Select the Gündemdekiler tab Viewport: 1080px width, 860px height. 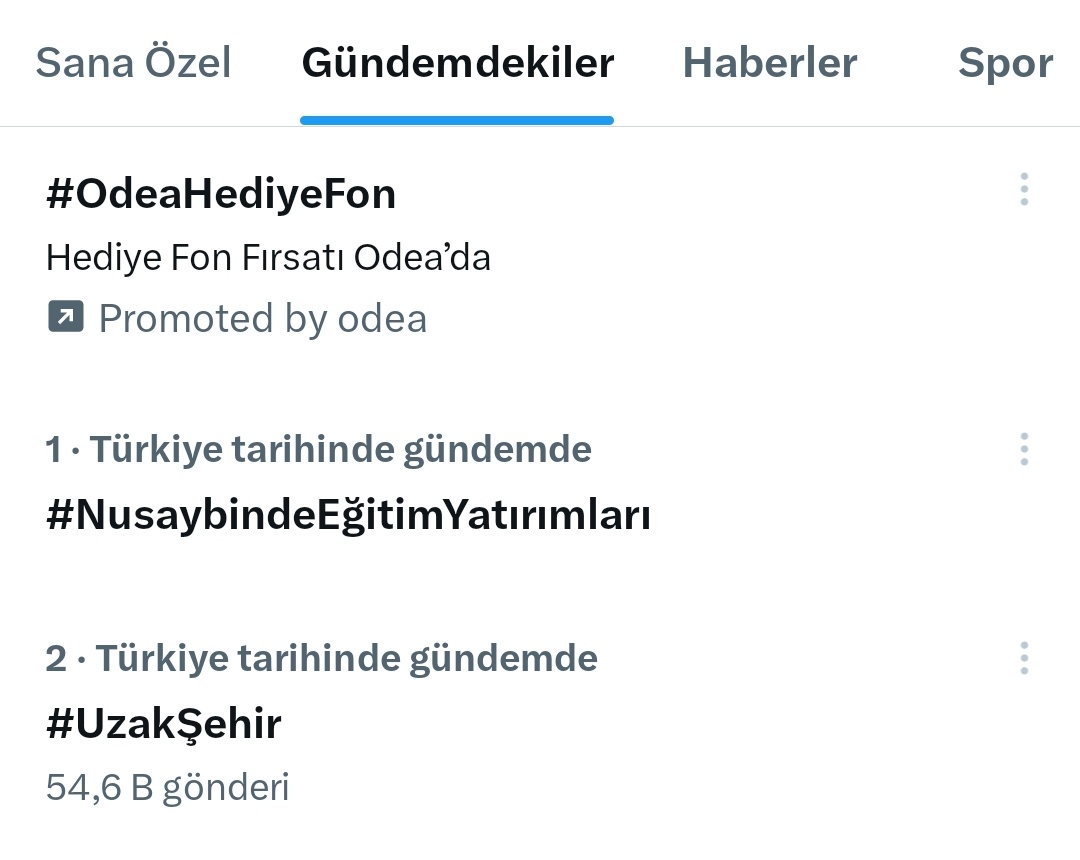point(457,63)
